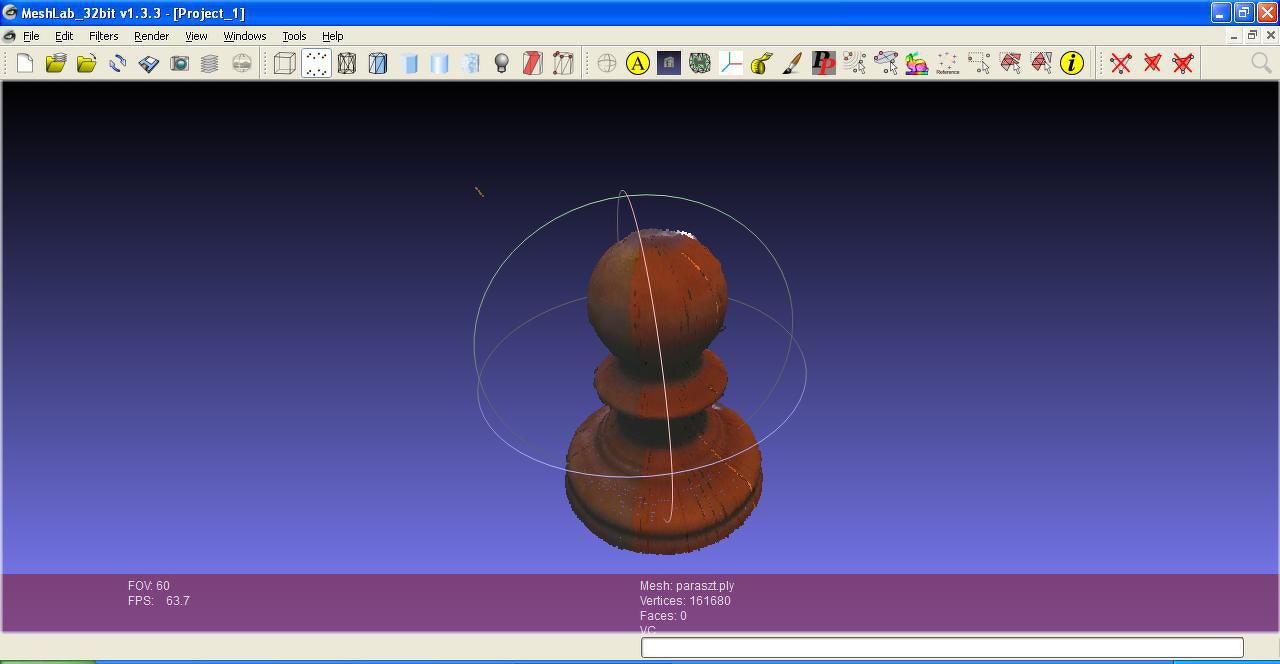
Task: Create a new empty project
Action: (25, 63)
